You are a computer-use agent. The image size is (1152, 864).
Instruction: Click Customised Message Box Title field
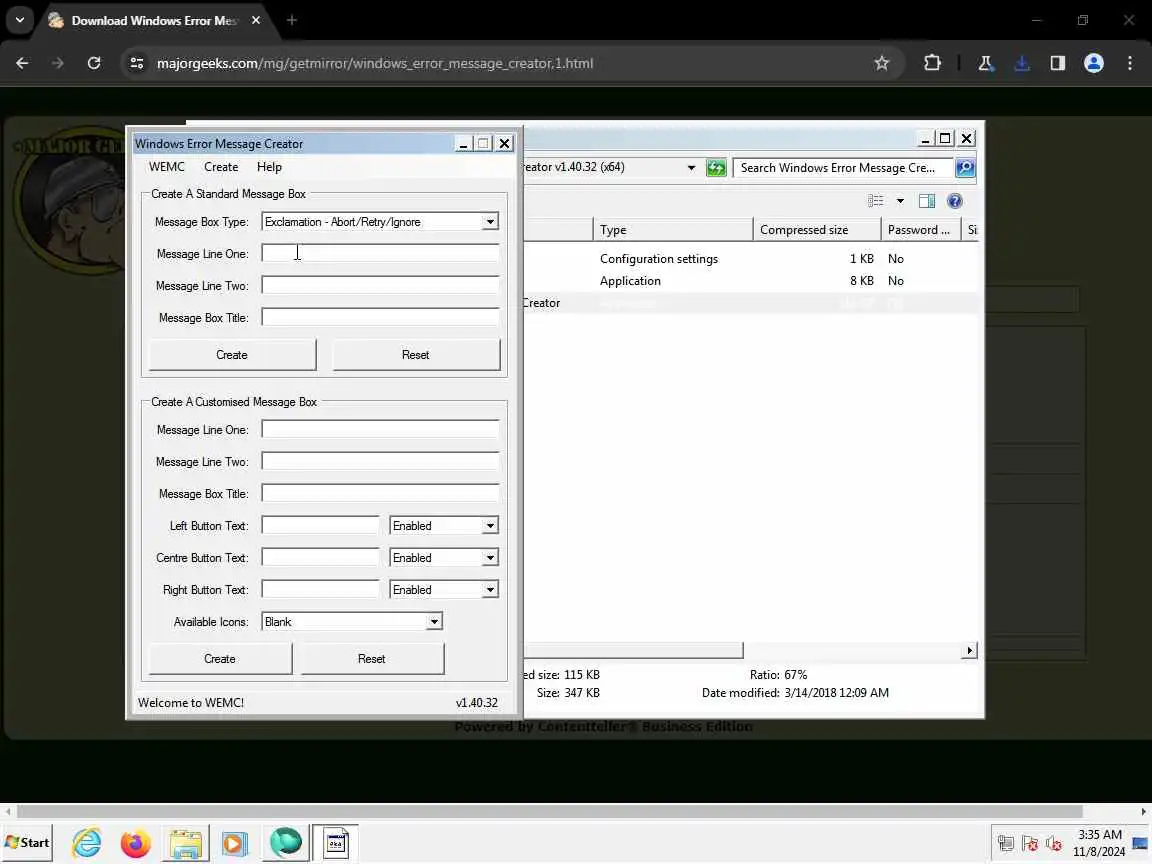tap(380, 493)
